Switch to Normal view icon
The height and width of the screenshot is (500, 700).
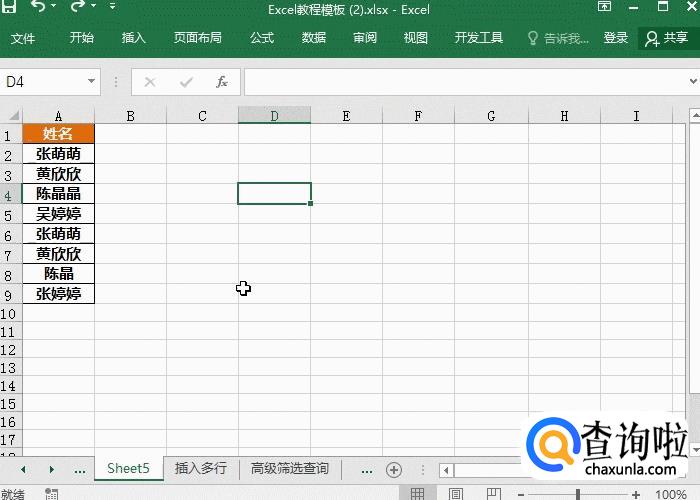click(x=418, y=493)
